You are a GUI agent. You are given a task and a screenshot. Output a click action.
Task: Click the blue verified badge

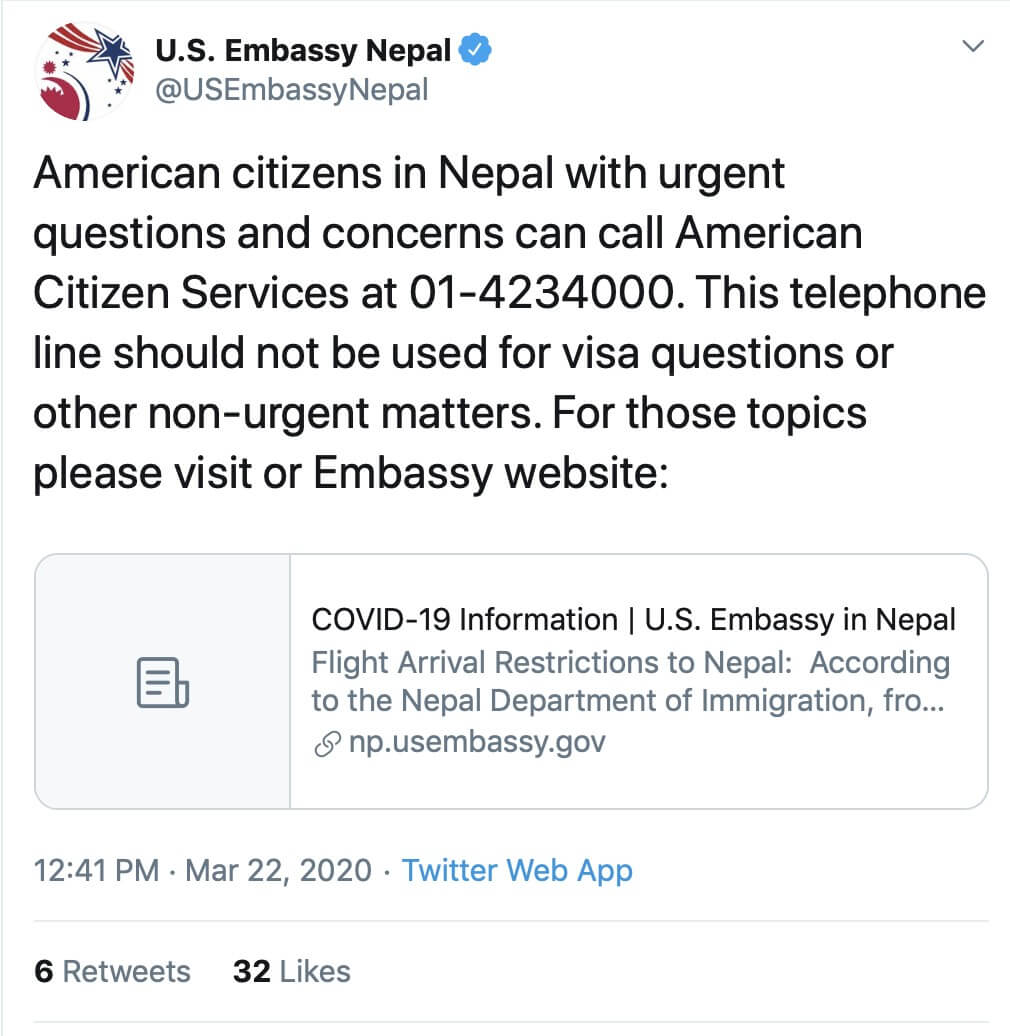click(472, 49)
